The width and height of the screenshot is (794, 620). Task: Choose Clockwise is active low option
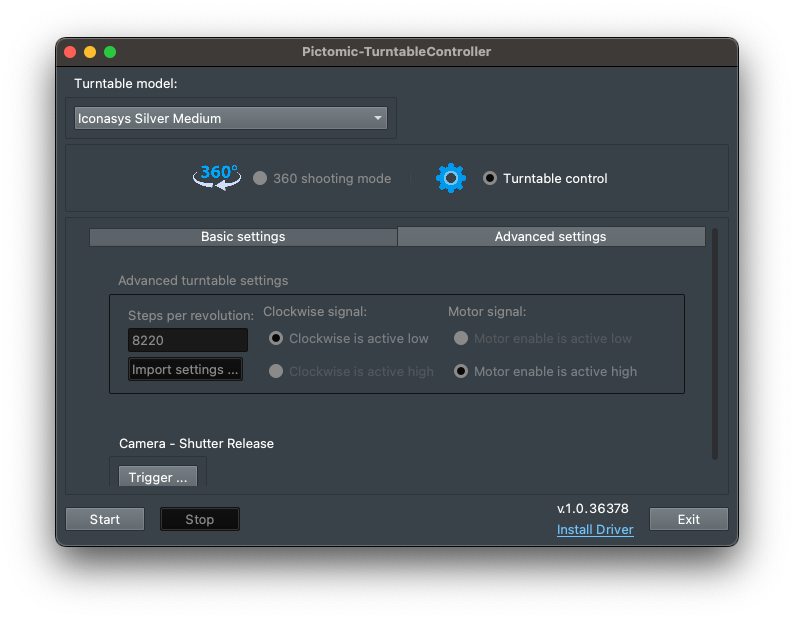coord(276,339)
